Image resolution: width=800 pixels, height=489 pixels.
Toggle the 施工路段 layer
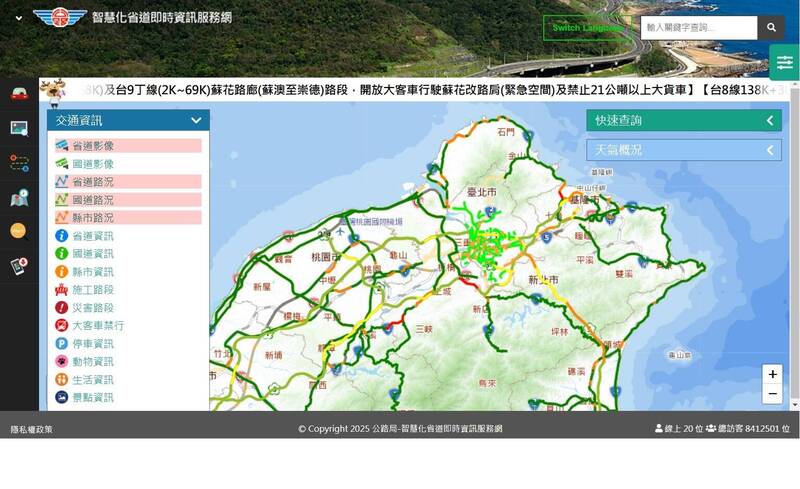click(92, 290)
